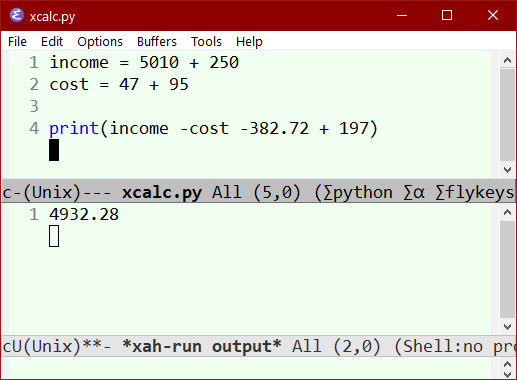Viewport: 517px width, 380px height.
Task: Click the number 197 on line 4
Action: pyautogui.click(x=353, y=128)
